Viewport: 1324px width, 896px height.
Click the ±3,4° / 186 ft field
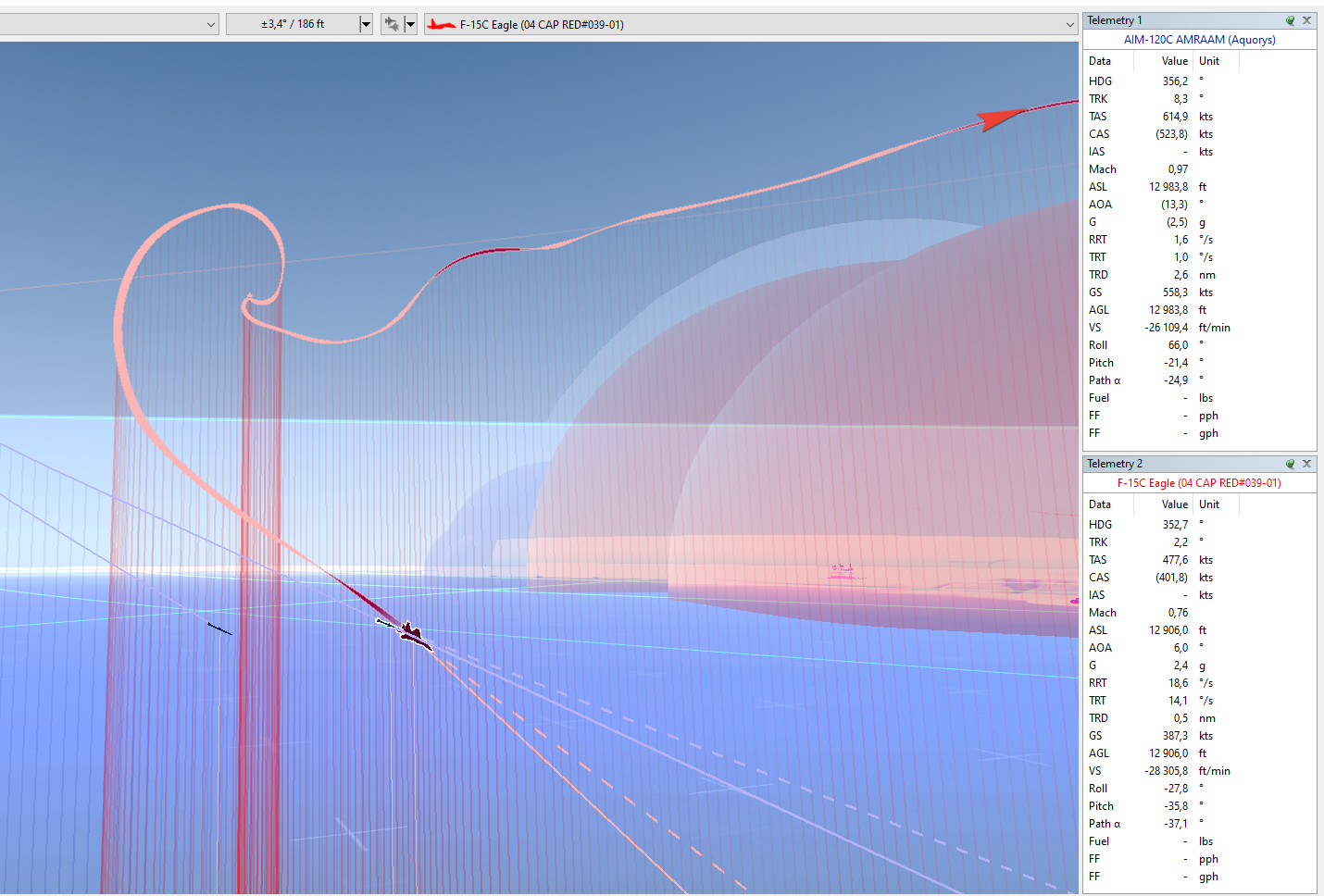(293, 24)
